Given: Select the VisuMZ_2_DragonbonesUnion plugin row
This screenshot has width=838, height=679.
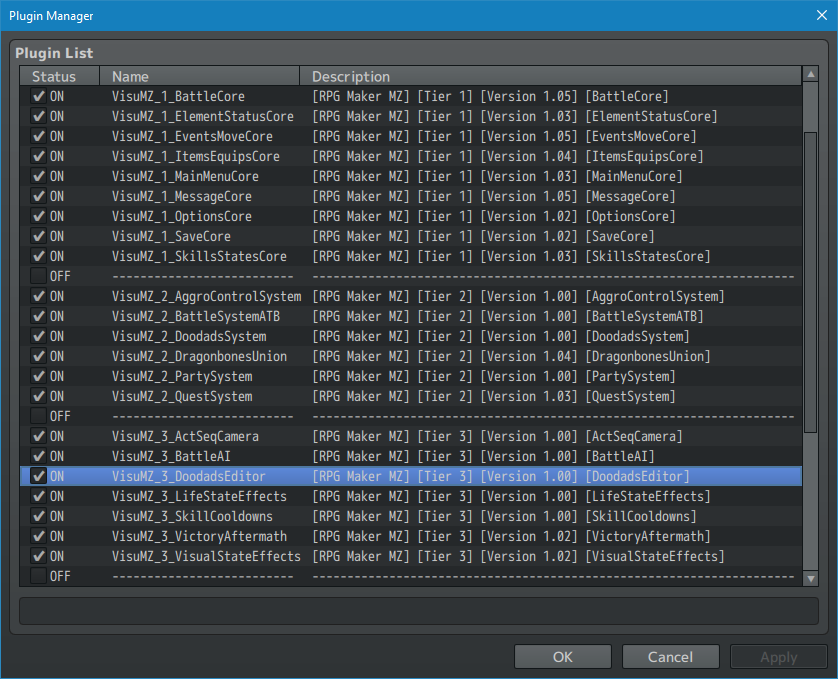Looking at the screenshot, I should (x=199, y=356).
